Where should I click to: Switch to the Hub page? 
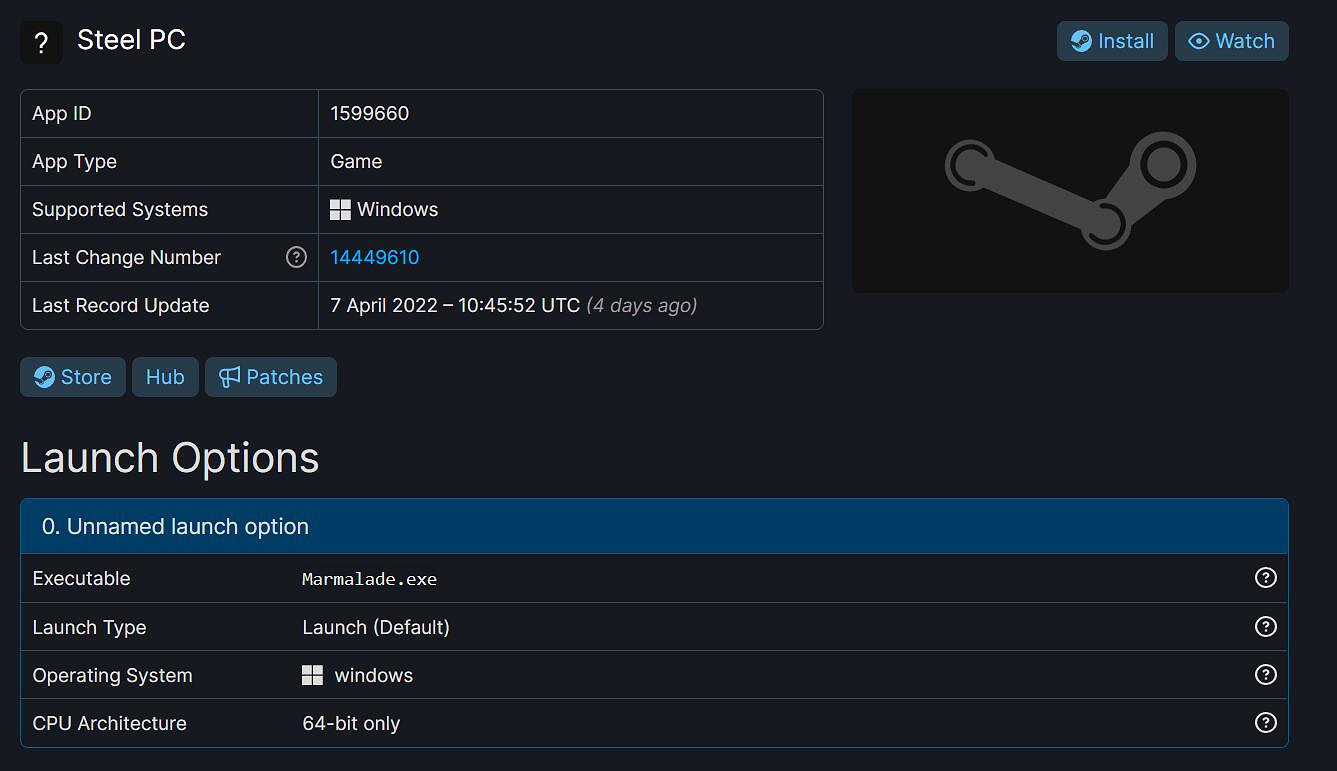pyautogui.click(x=165, y=377)
